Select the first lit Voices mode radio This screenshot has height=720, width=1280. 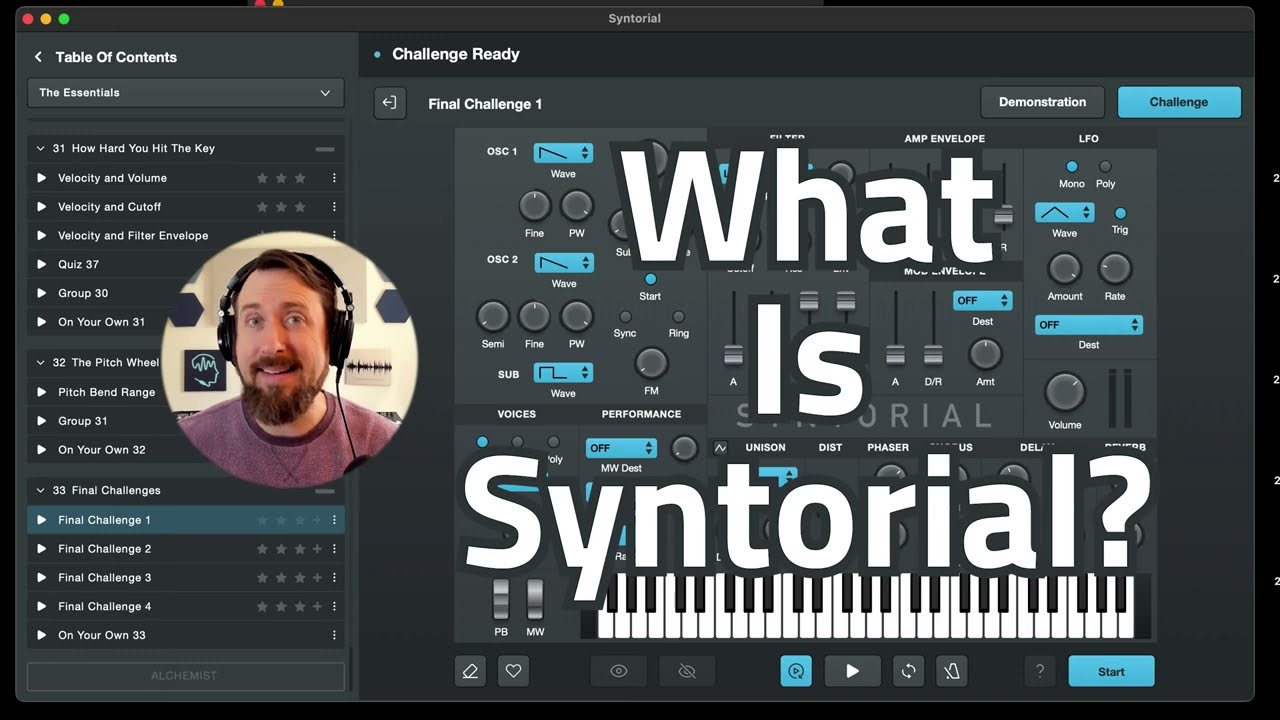click(482, 441)
